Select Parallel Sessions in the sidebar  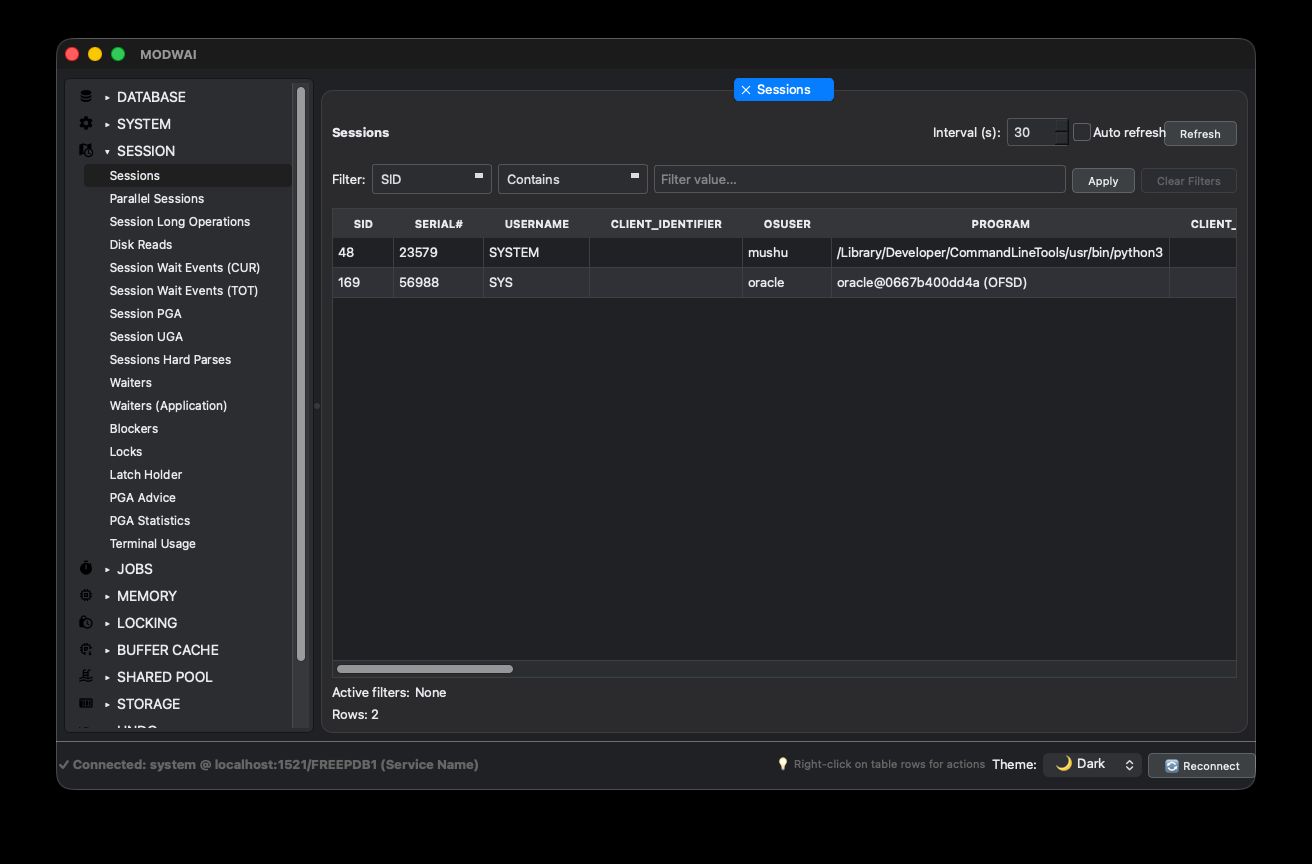click(x=156, y=198)
